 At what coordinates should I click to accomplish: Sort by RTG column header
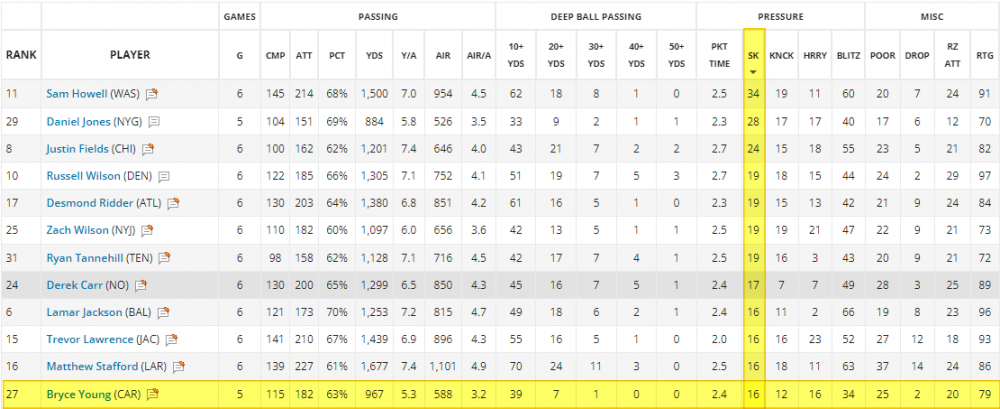click(x=985, y=54)
